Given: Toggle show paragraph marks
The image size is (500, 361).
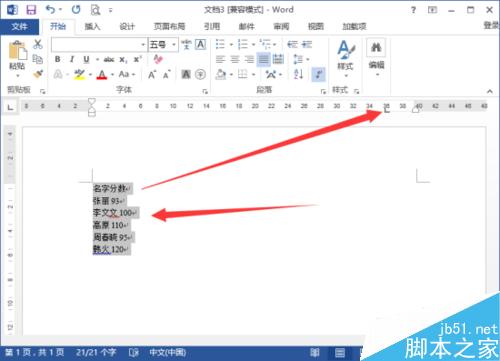Looking at the screenshot, I should click(x=318, y=74).
